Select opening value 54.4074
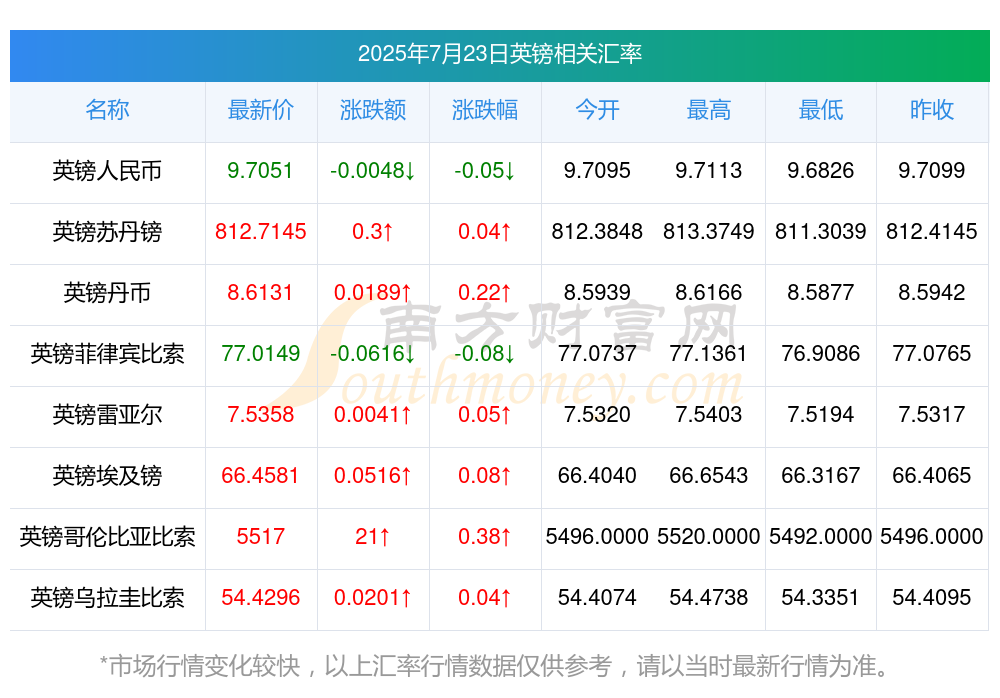Viewport: 1000px width, 698px height. [x=597, y=598]
